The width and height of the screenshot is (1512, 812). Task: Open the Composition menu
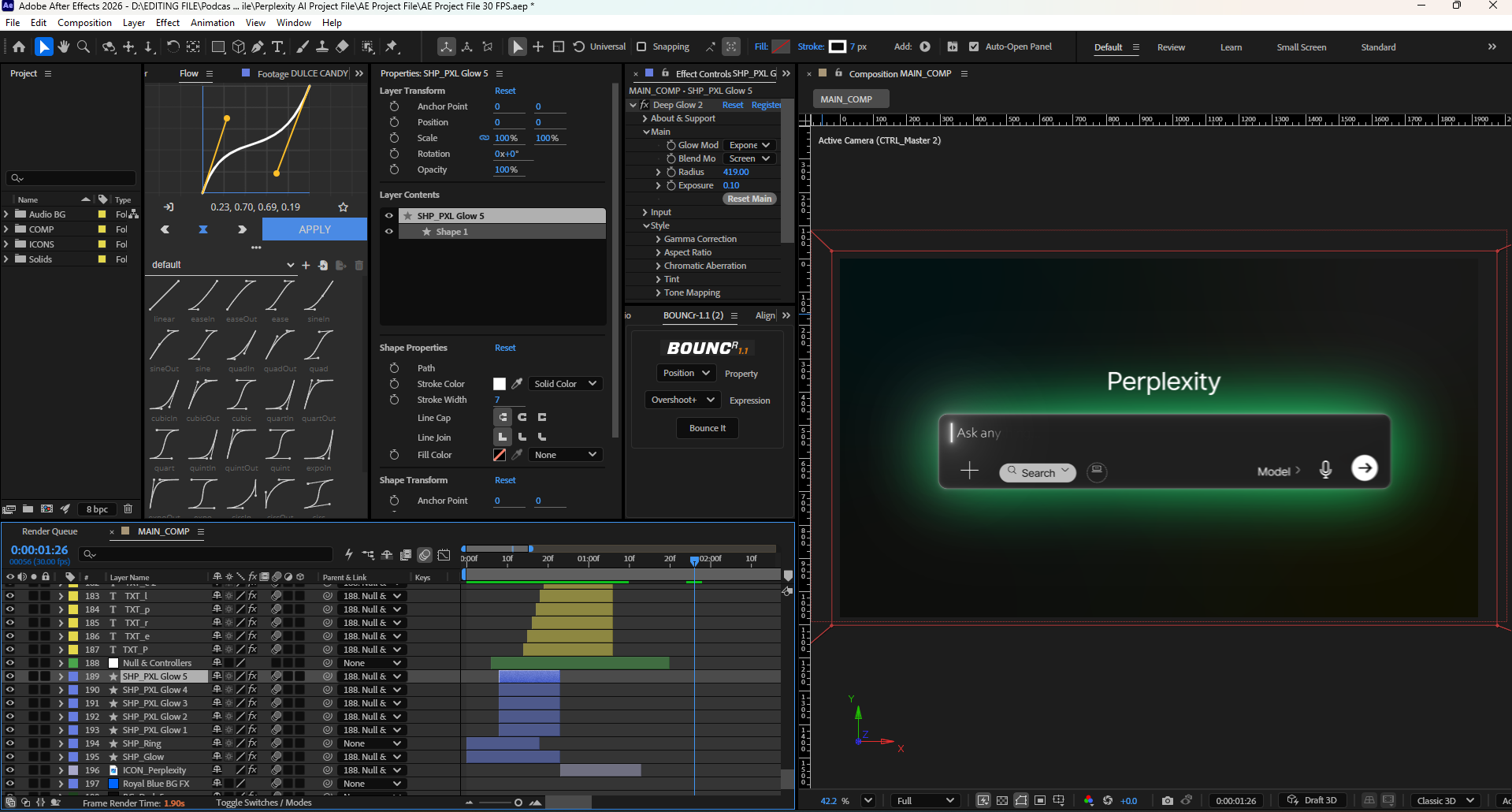(x=84, y=23)
